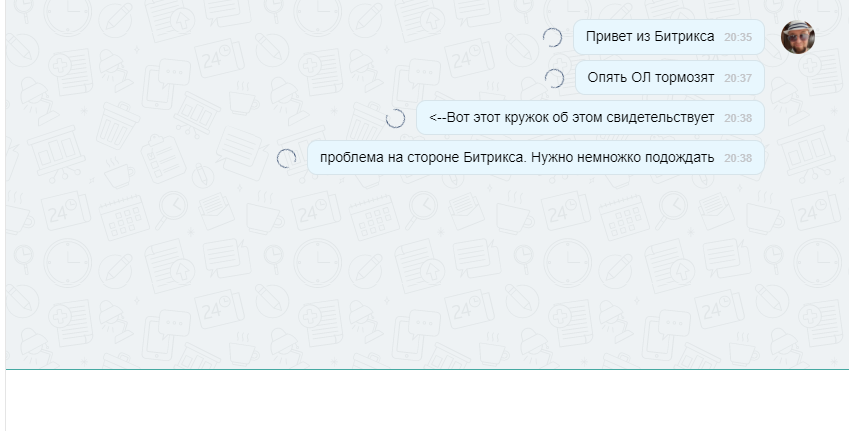Viewport: 849px width, 431px height.
Task: Click the sender's avatar photo
Action: point(798,37)
